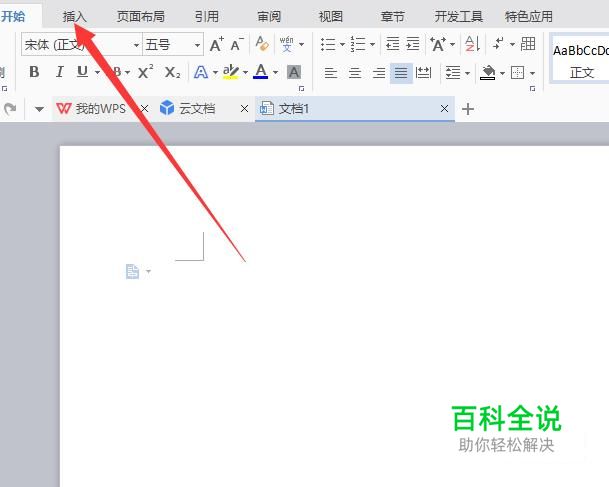Switch to the 开发工具 tab

tap(459, 17)
